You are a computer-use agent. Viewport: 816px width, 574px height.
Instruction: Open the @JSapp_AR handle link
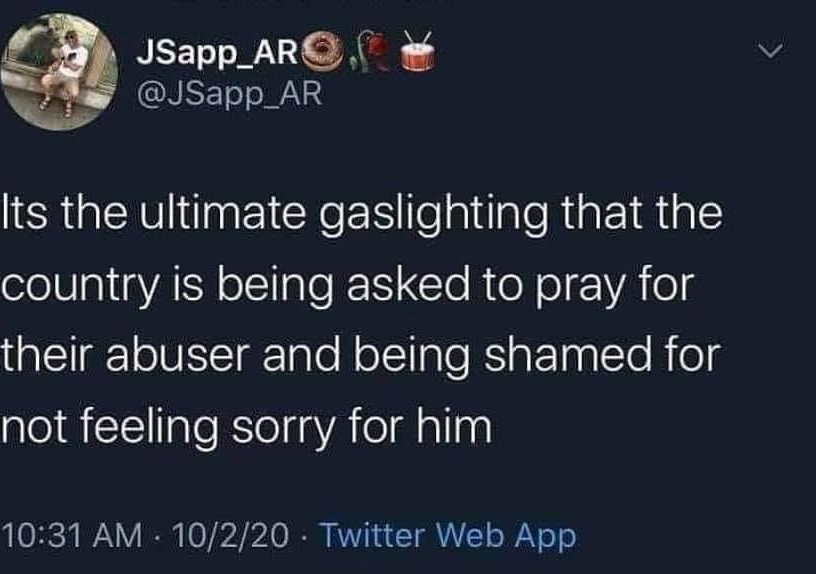(x=230, y=95)
